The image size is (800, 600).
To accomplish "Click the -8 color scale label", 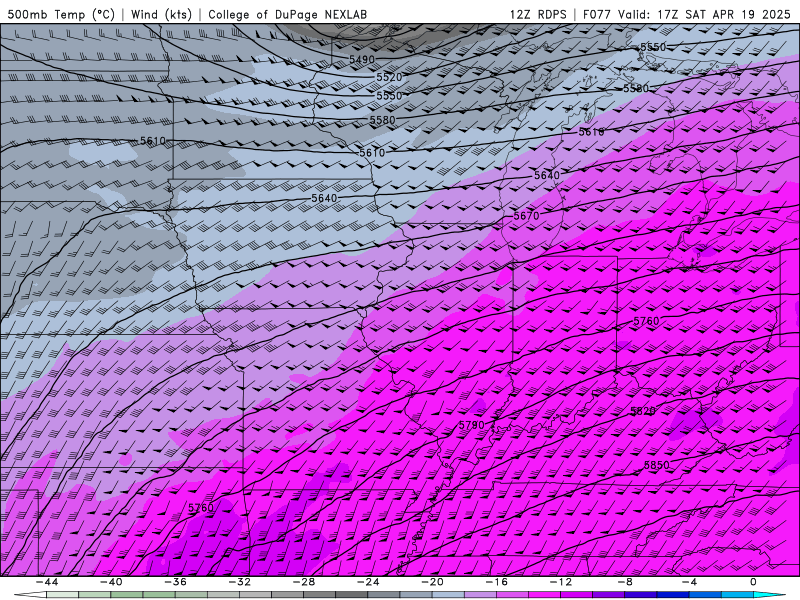I will (x=625, y=582).
